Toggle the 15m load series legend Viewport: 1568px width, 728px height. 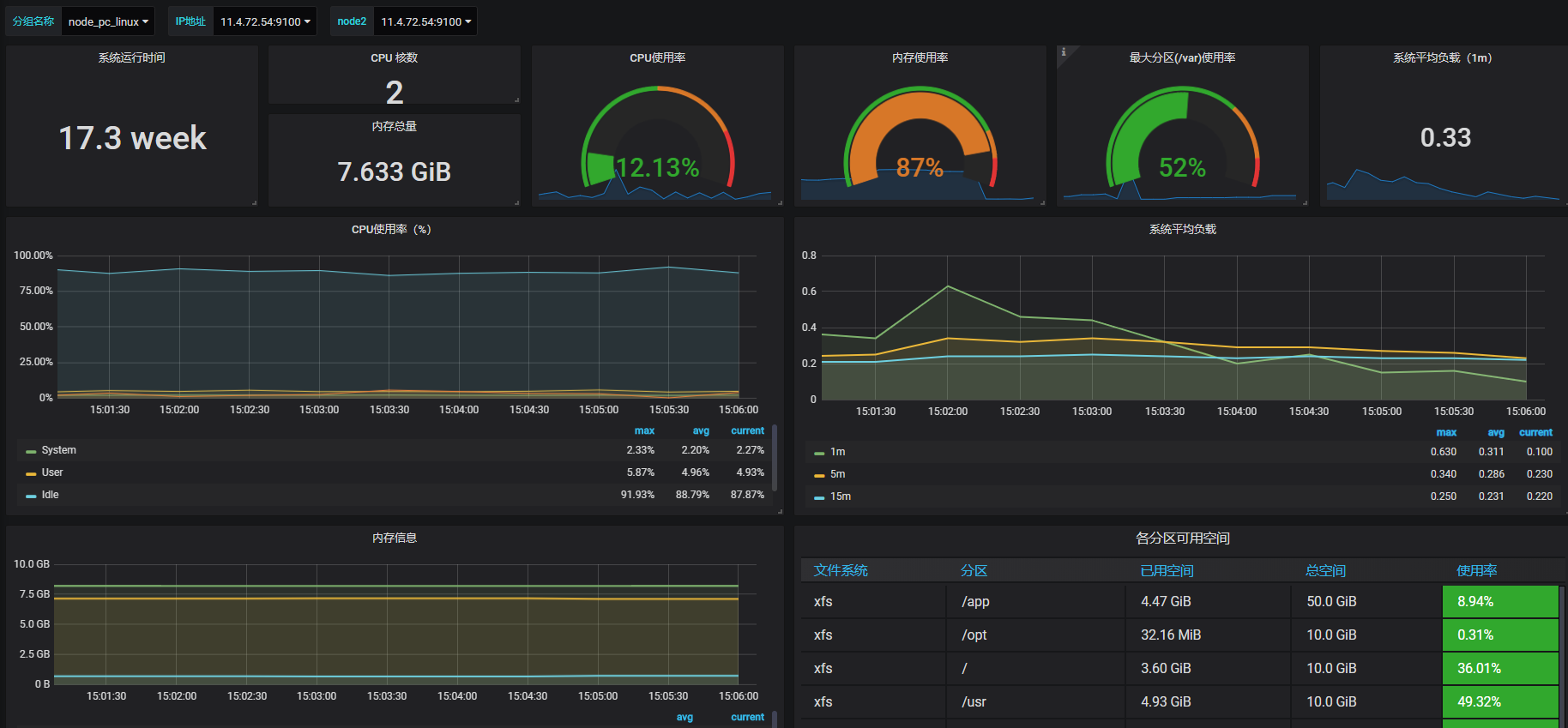pyautogui.click(x=841, y=496)
